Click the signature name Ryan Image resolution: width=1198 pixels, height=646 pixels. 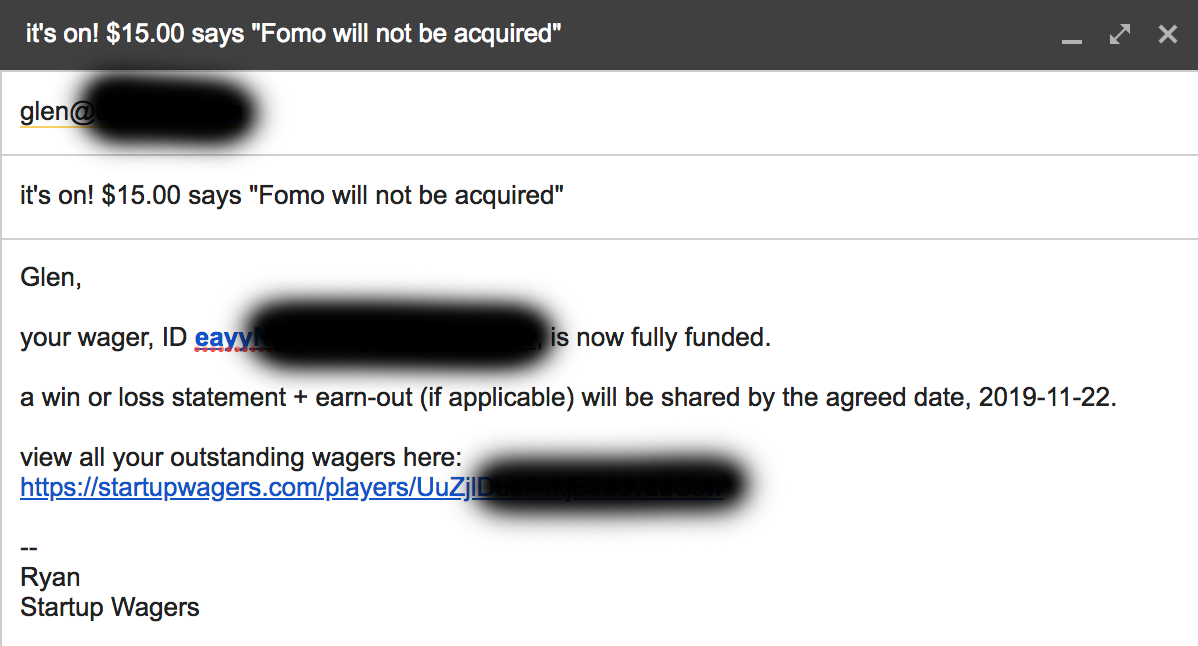(x=49, y=577)
